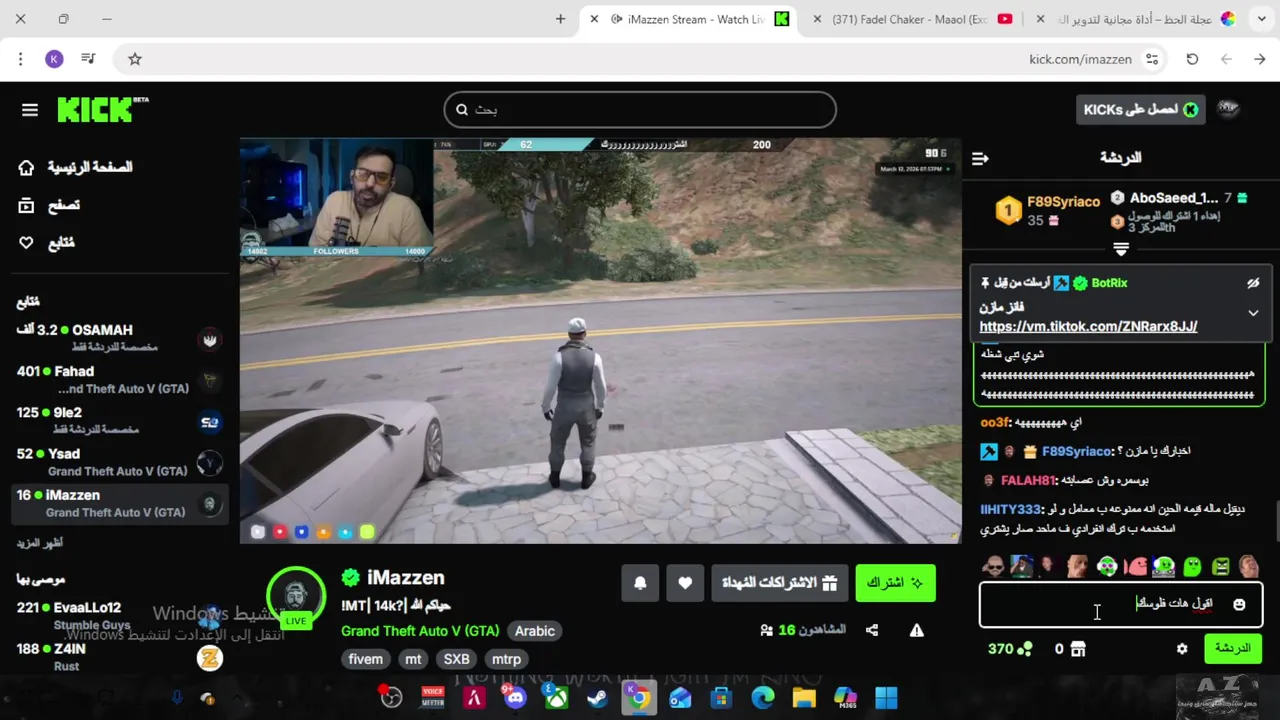Focus the Kick search field

640,110
